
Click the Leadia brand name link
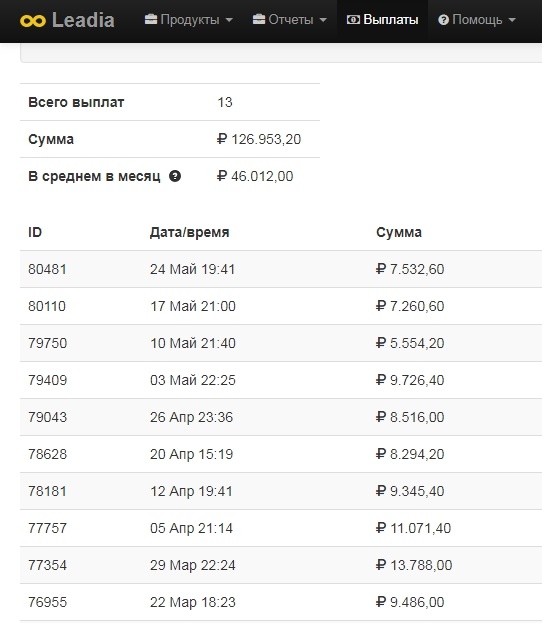click(83, 20)
